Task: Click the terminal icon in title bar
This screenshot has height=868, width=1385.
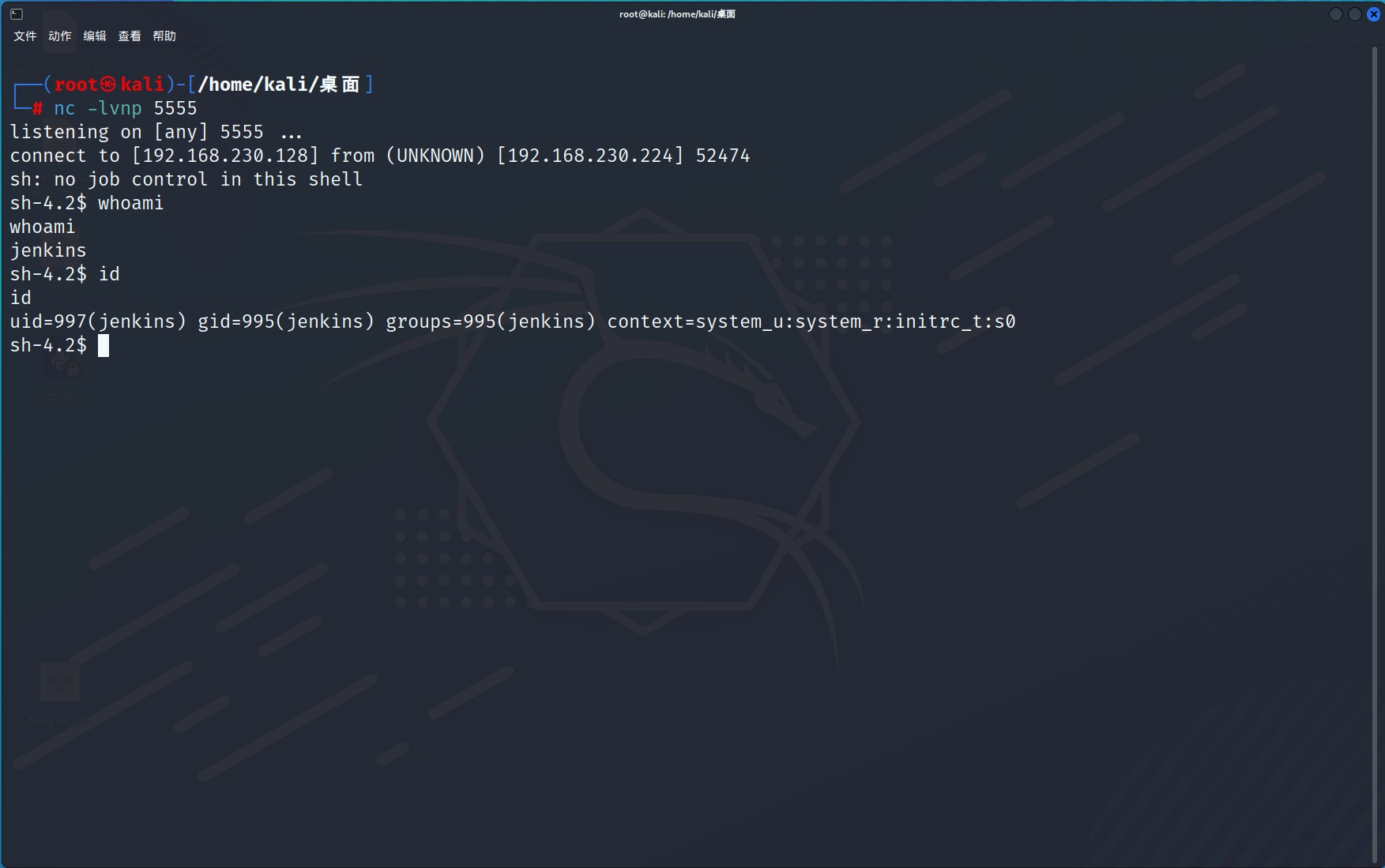Action: [17, 14]
